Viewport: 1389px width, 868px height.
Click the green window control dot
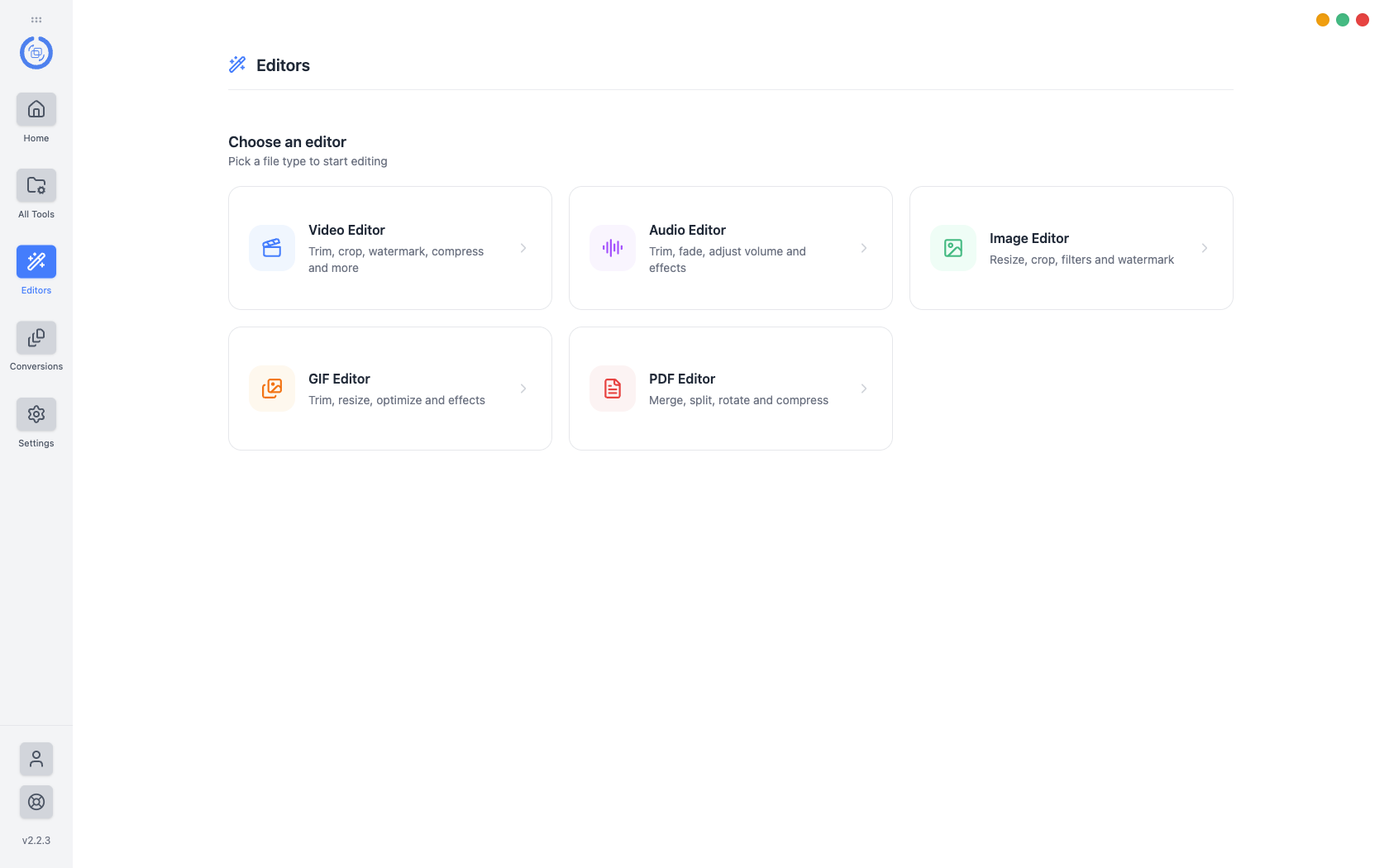coord(1343,20)
